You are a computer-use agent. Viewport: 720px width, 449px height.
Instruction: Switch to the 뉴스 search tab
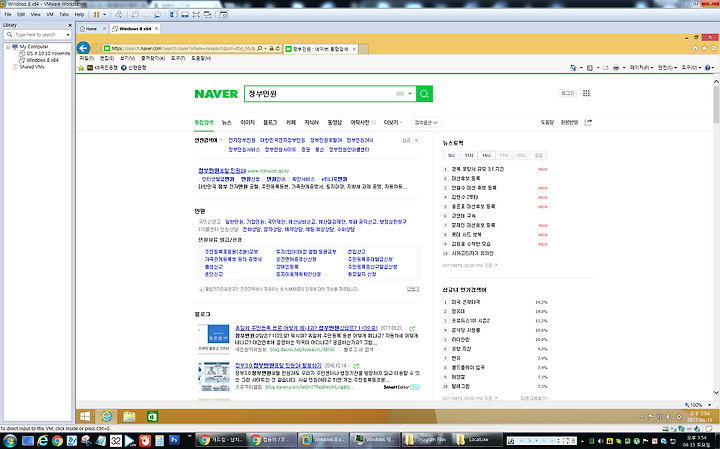click(x=226, y=123)
